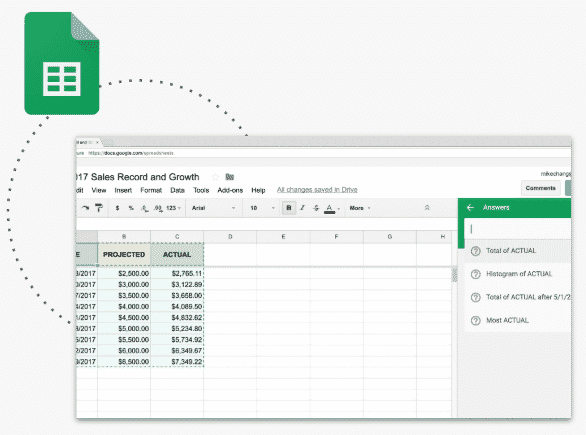This screenshot has height=435, width=586.
Task: Open the Add-ons menu
Action: click(230, 190)
